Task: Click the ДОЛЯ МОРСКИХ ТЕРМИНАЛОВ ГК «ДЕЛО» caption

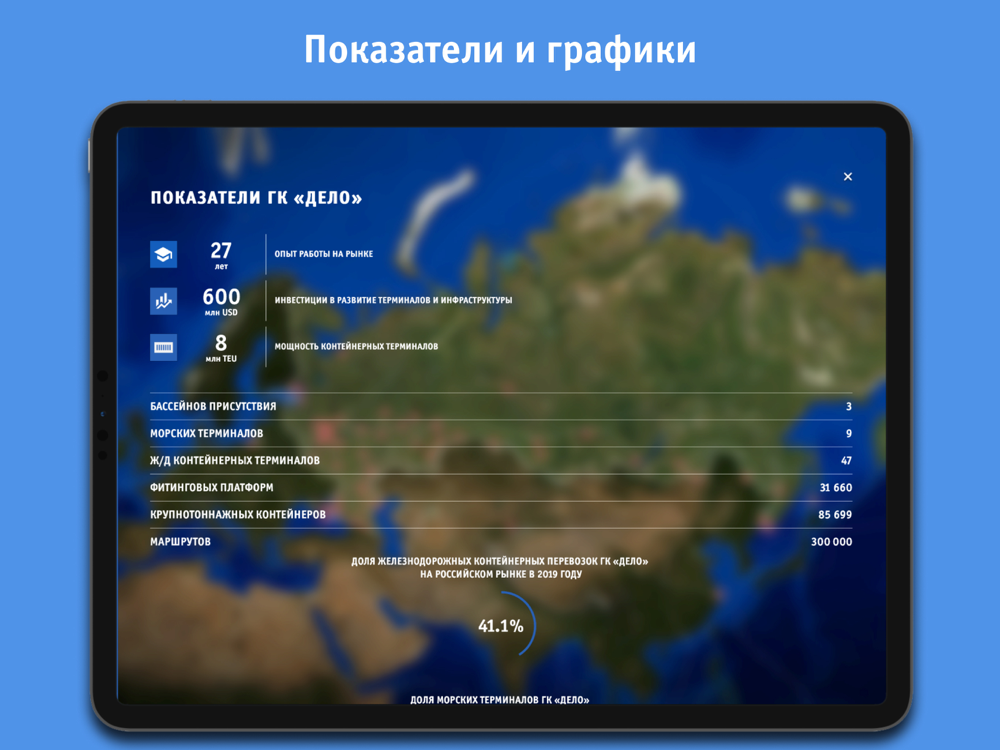Action: point(499,699)
